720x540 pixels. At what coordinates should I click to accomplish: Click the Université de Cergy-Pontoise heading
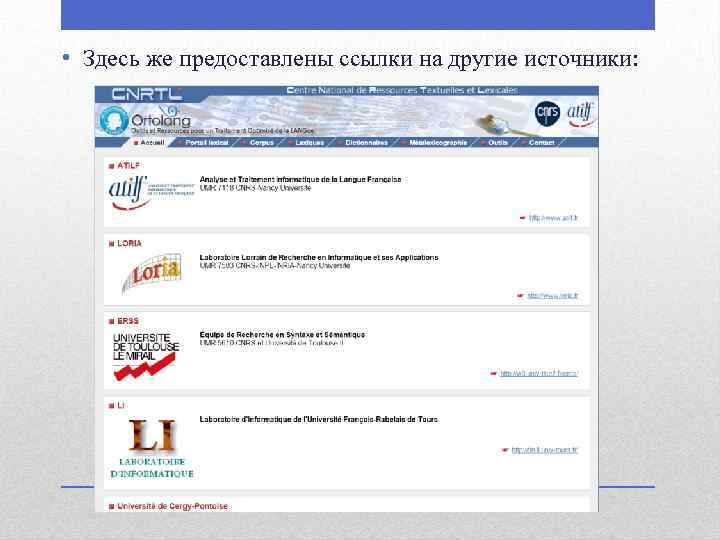click(172, 506)
